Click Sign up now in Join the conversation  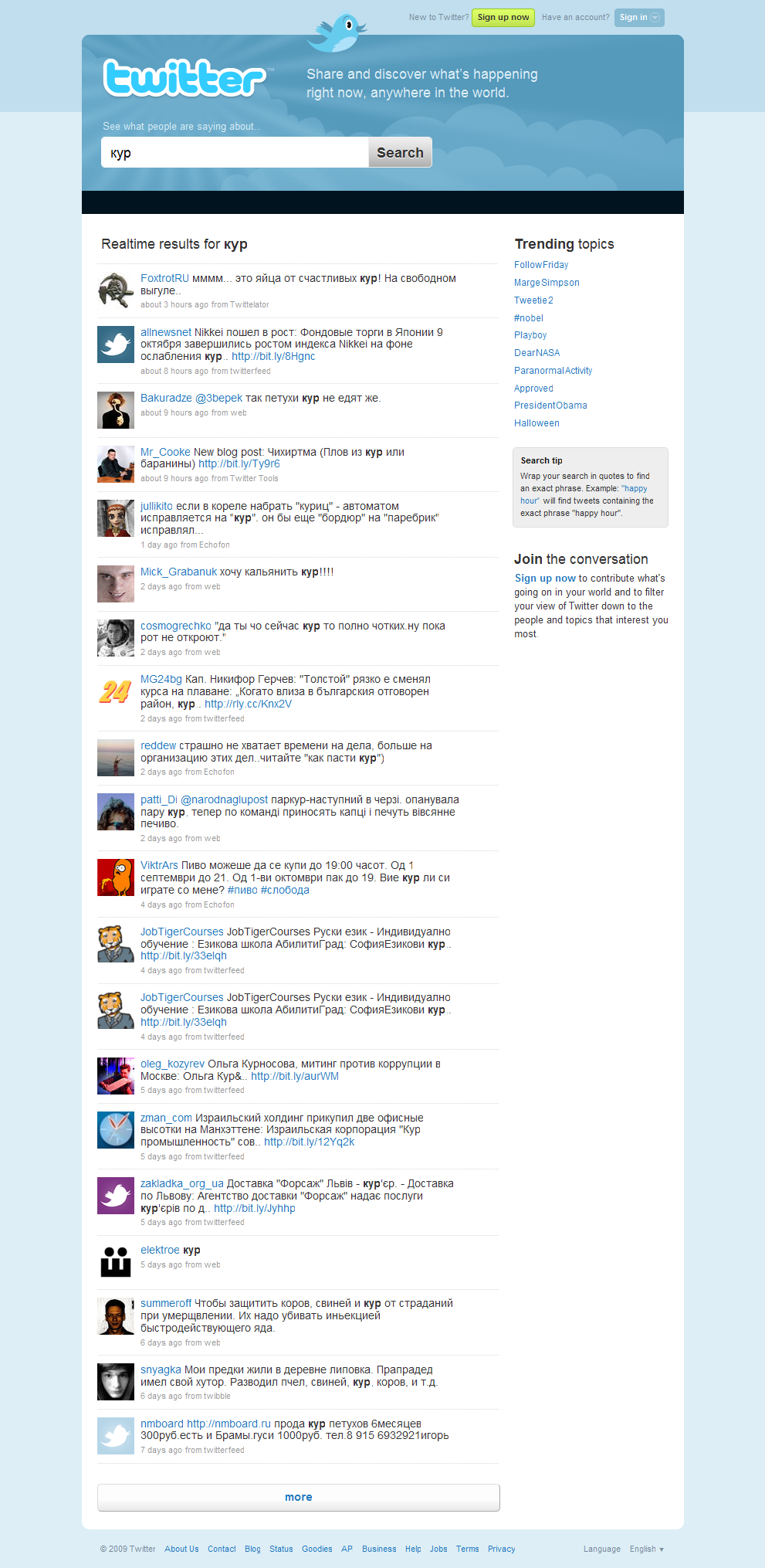tap(545, 578)
